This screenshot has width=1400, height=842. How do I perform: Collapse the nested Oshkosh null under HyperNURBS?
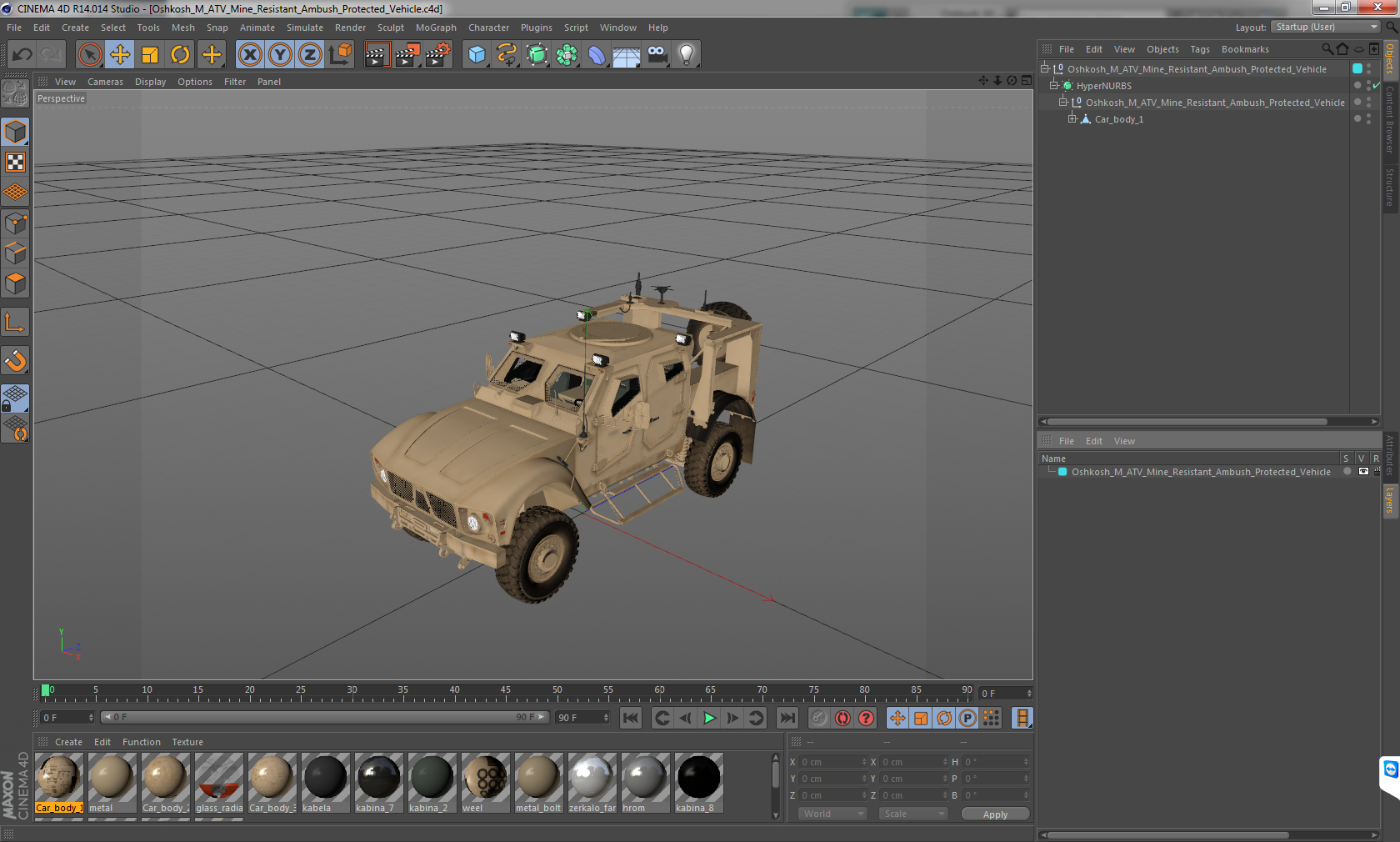[x=1062, y=102]
